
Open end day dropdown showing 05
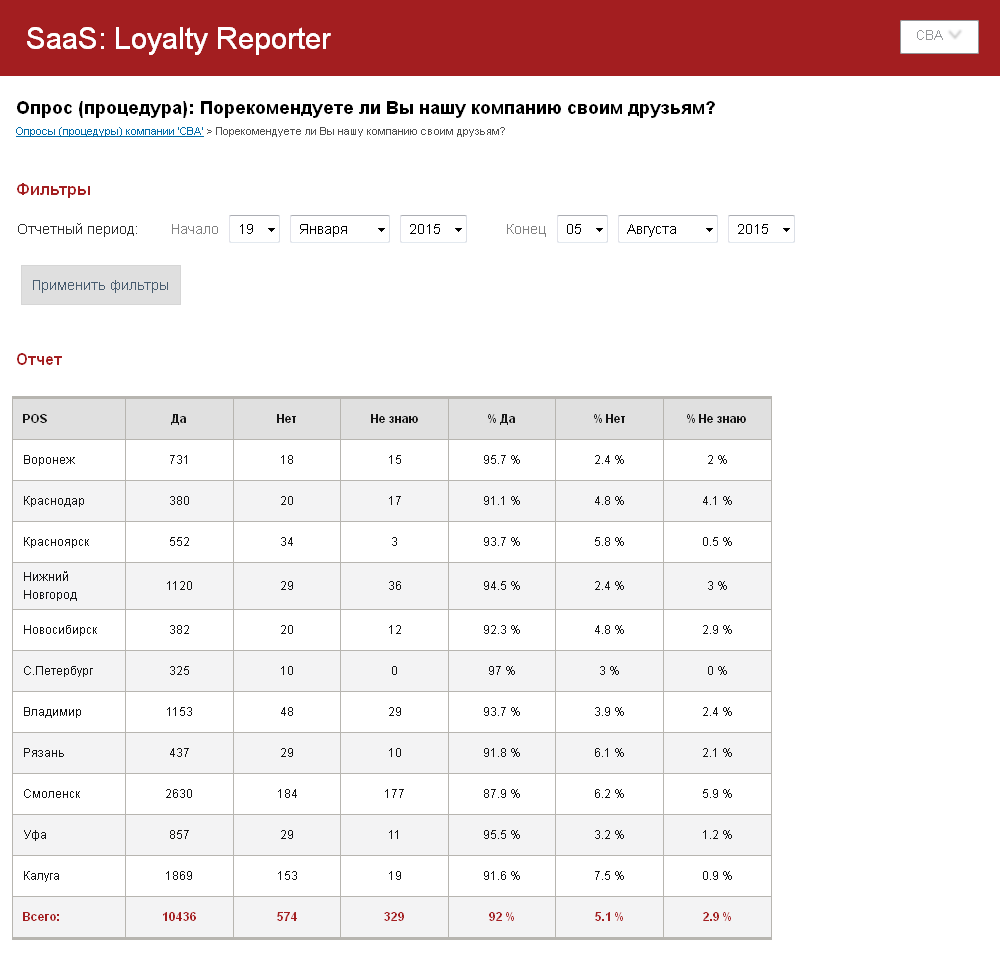582,229
